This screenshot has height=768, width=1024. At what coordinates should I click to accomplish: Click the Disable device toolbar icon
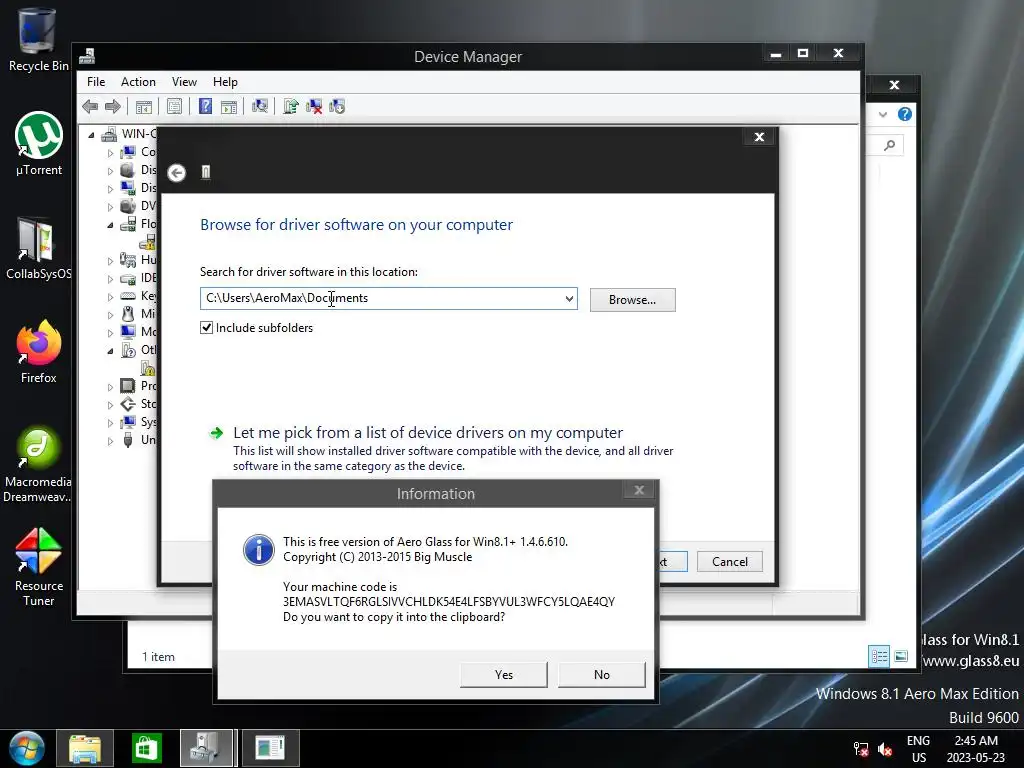(337, 106)
